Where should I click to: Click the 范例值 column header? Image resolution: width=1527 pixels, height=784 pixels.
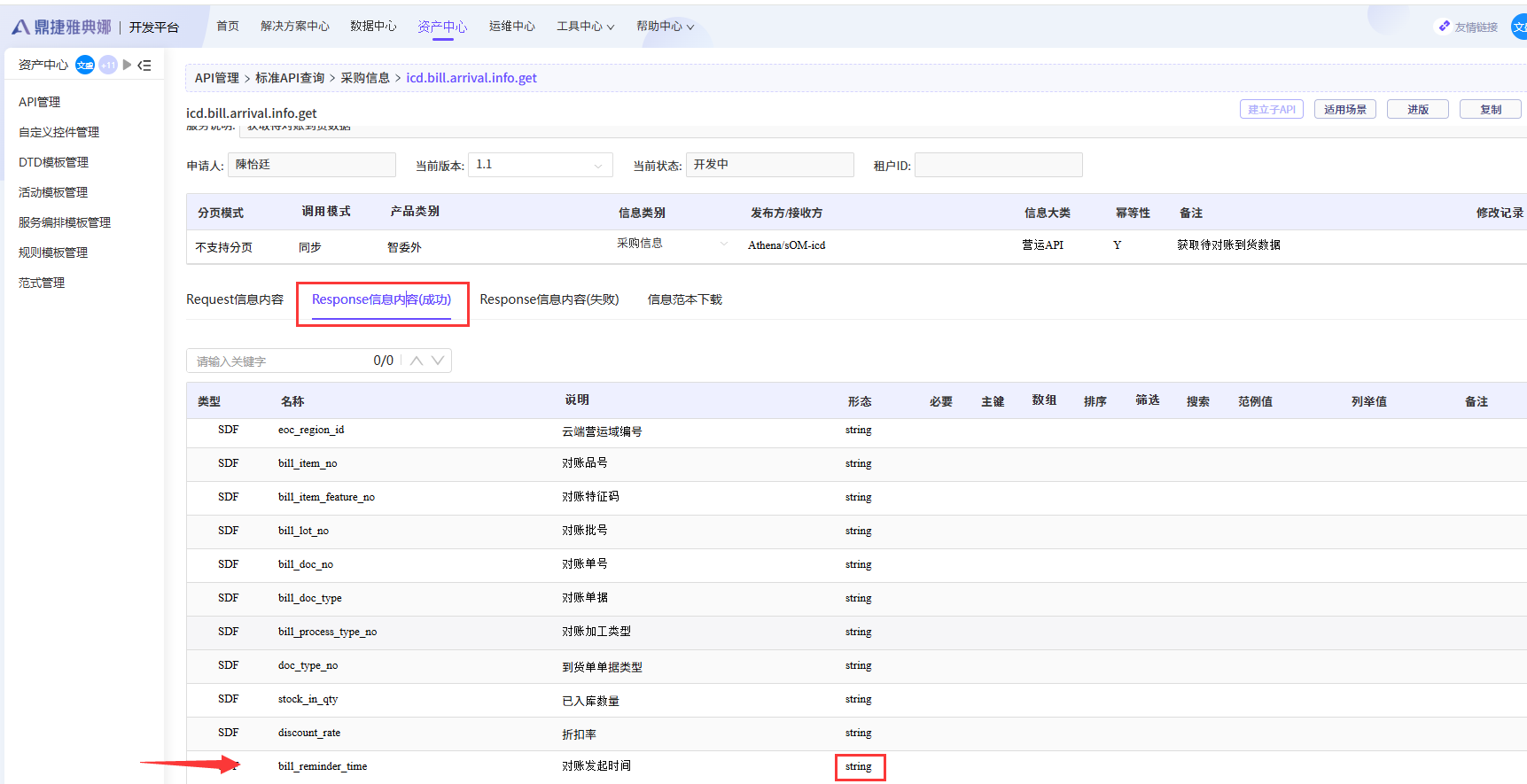[1255, 401]
